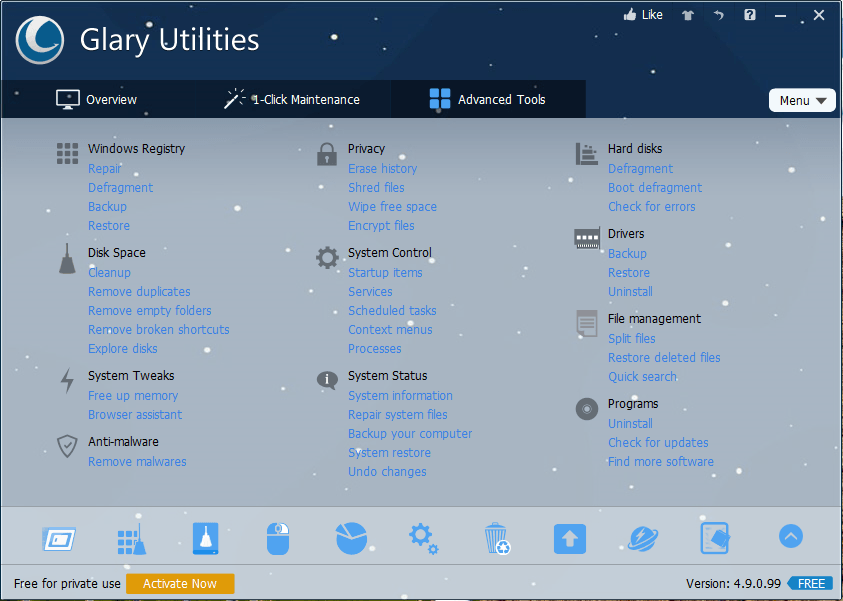
Task: Click the Anti-malware shield icon
Action: tap(67, 446)
